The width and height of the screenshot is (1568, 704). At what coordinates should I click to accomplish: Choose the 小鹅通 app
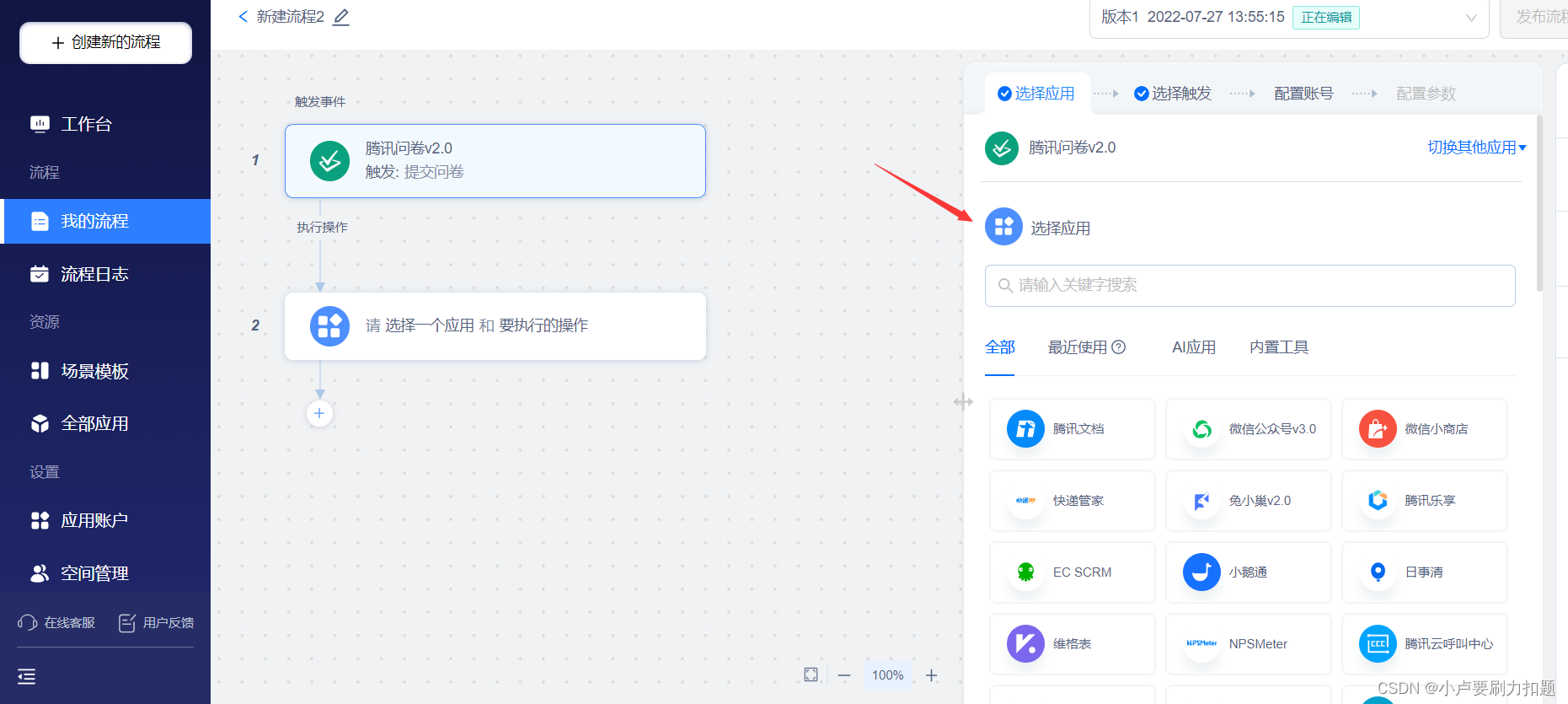point(1249,572)
